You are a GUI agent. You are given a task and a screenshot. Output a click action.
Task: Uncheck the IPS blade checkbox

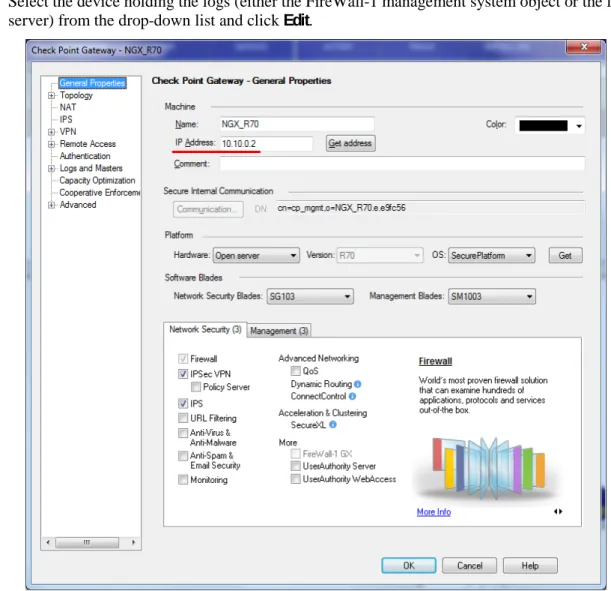[183, 404]
